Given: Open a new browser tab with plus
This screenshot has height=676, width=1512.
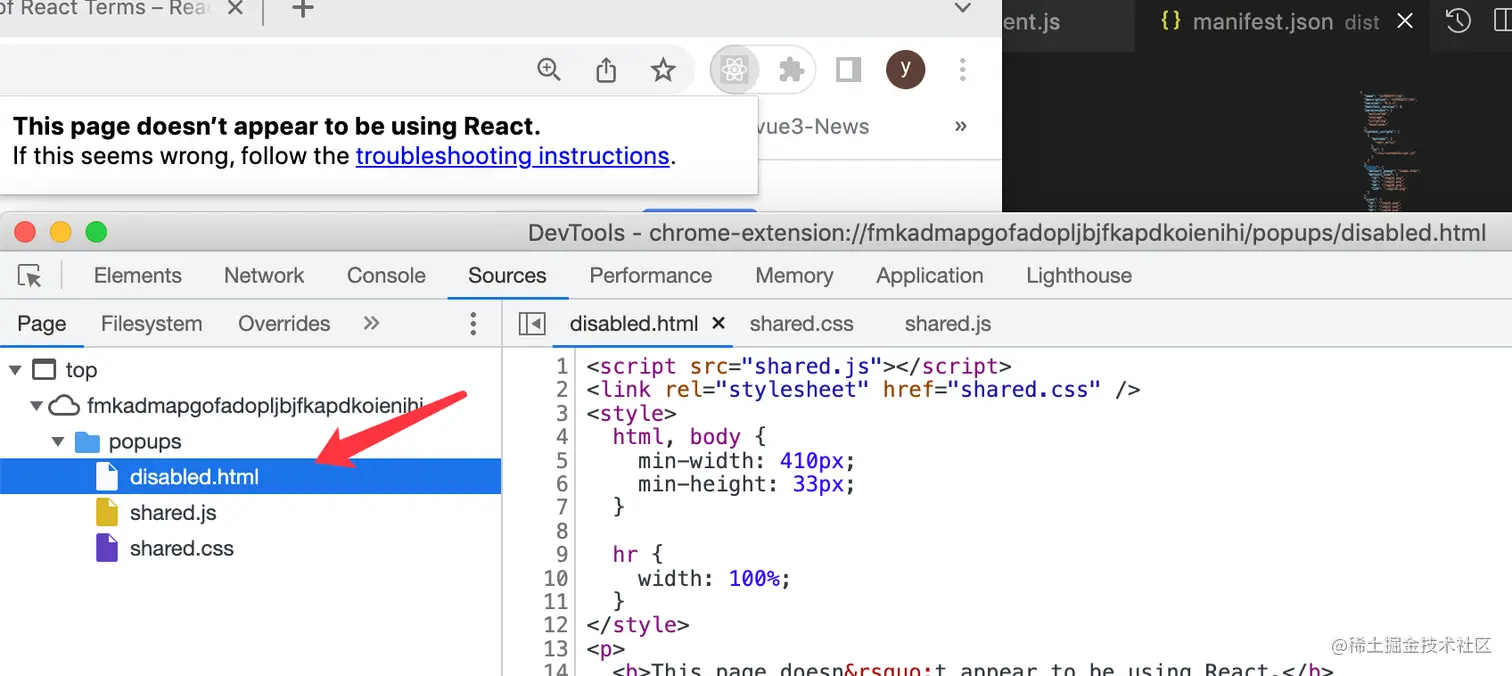Looking at the screenshot, I should (x=302, y=9).
